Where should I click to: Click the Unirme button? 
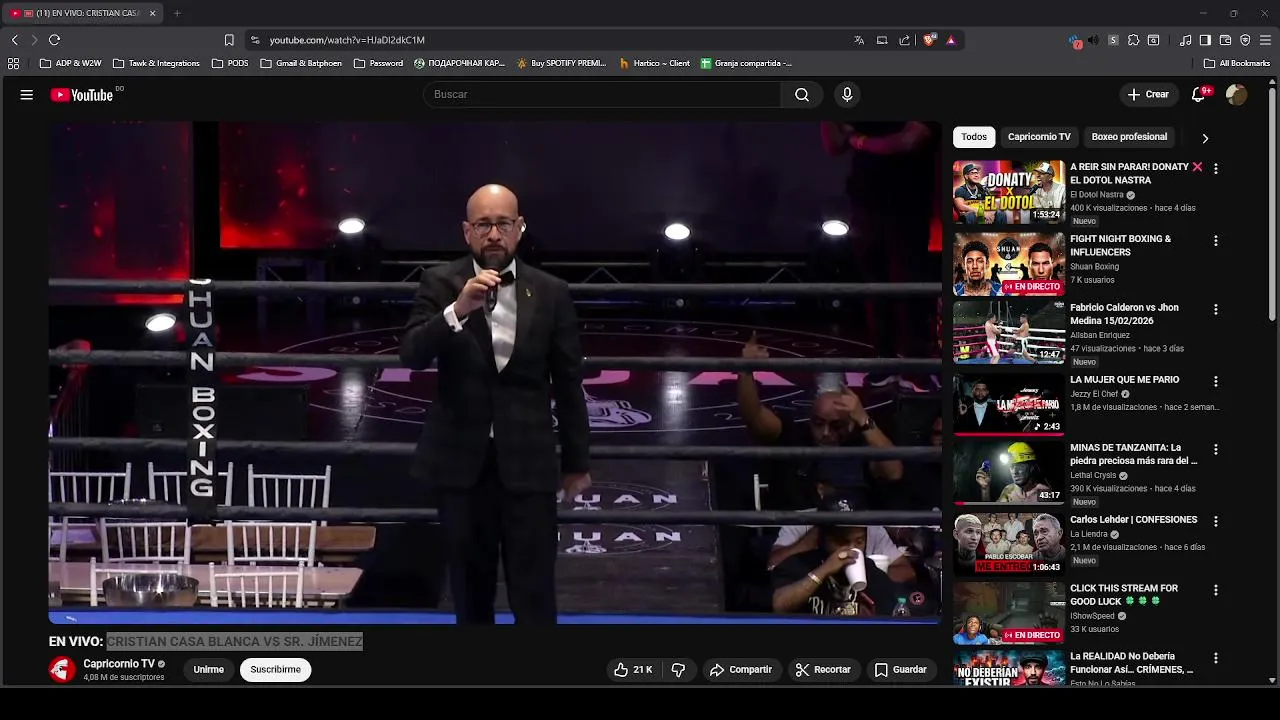point(208,670)
